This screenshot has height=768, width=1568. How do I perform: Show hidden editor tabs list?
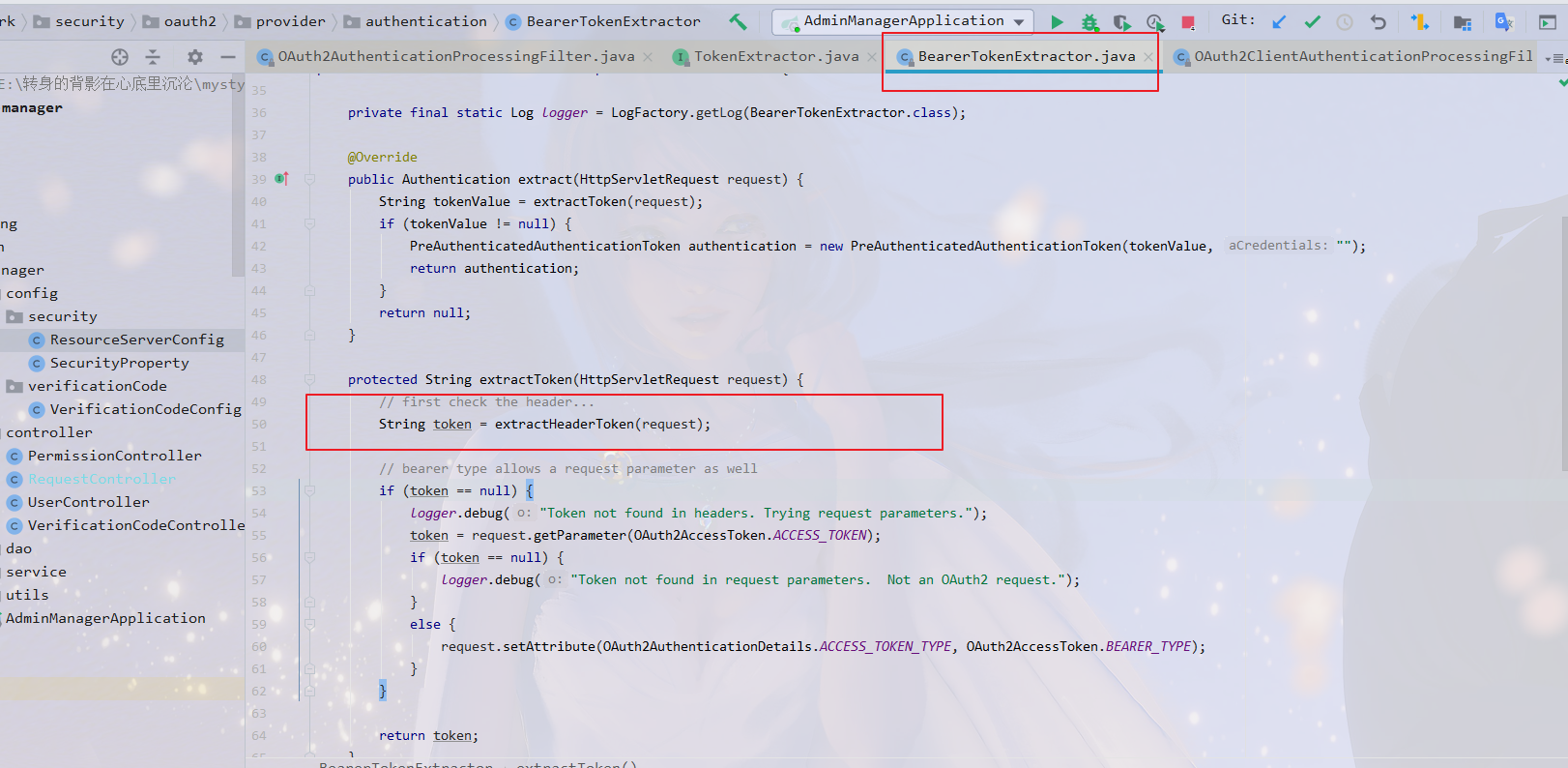tap(1553, 58)
